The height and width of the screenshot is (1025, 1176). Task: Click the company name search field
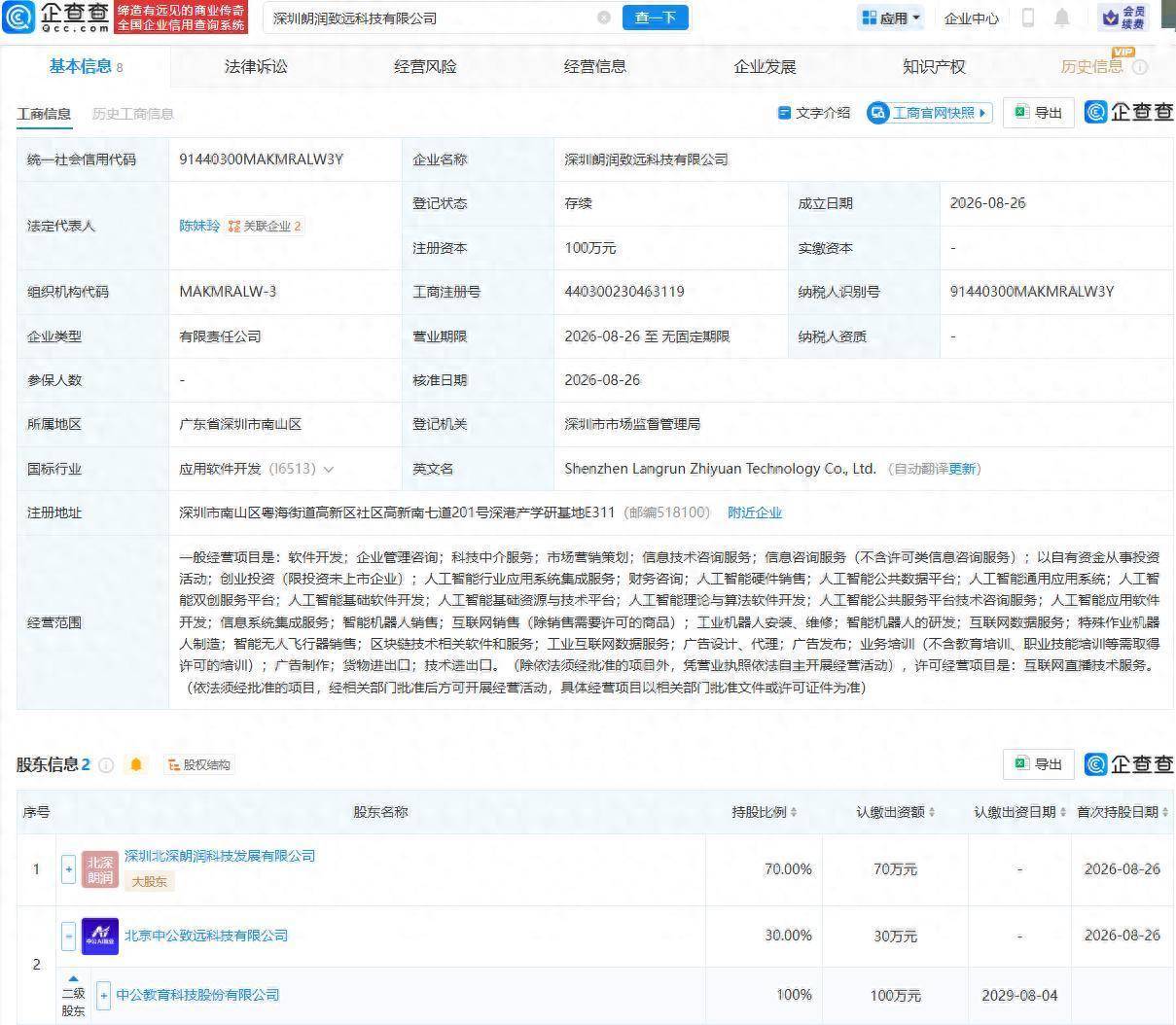pyautogui.click(x=433, y=18)
